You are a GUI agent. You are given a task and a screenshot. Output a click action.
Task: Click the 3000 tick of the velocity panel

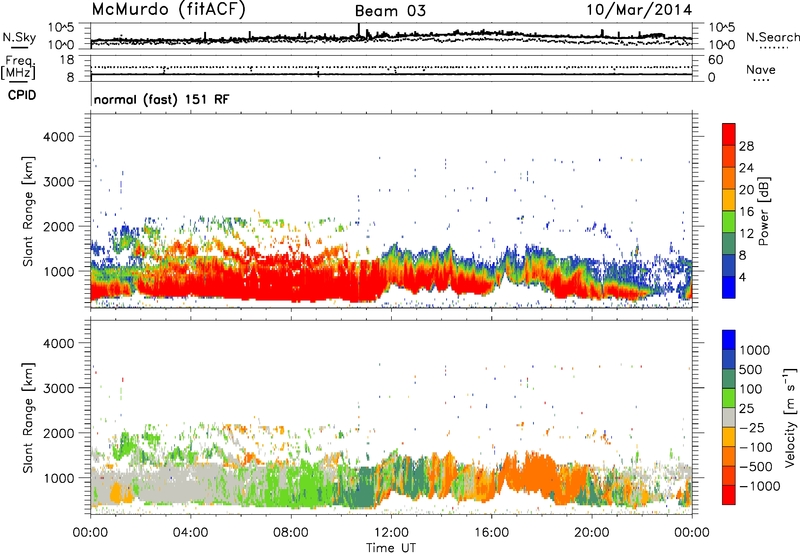[x=58, y=388]
